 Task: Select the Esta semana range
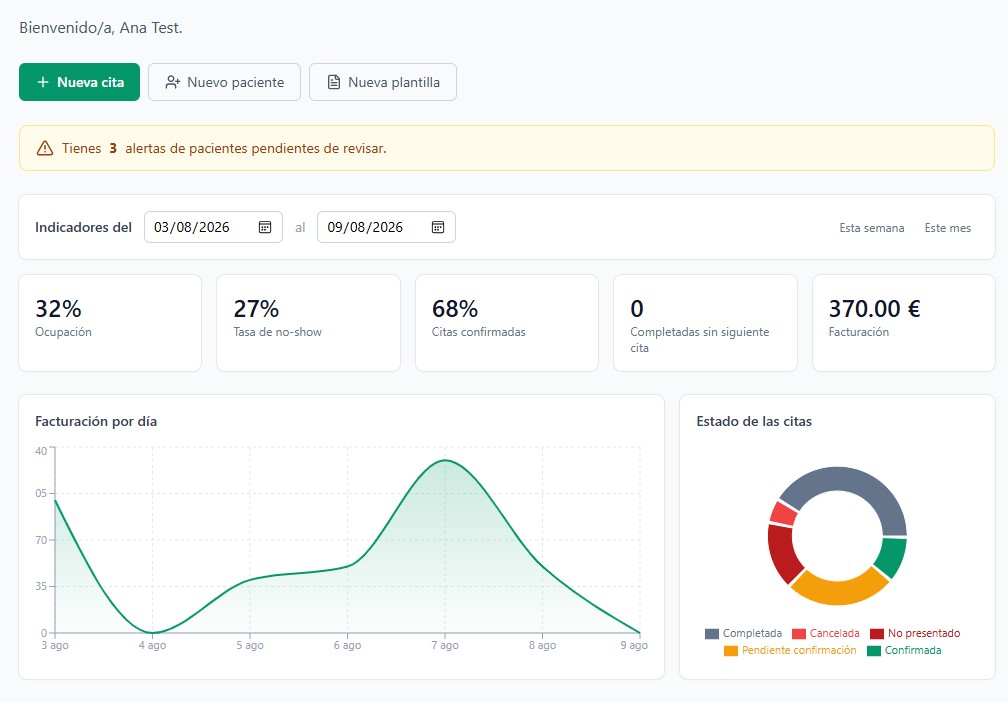pyautogui.click(x=872, y=228)
